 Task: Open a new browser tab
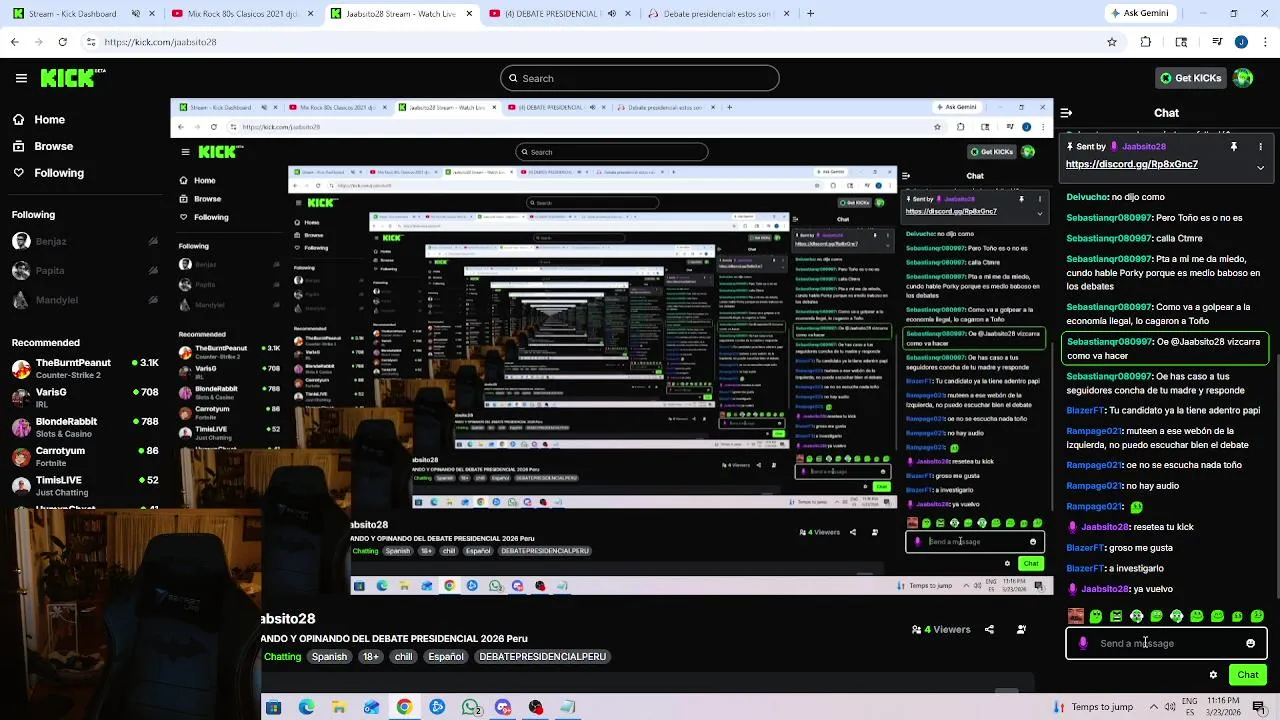point(810,14)
